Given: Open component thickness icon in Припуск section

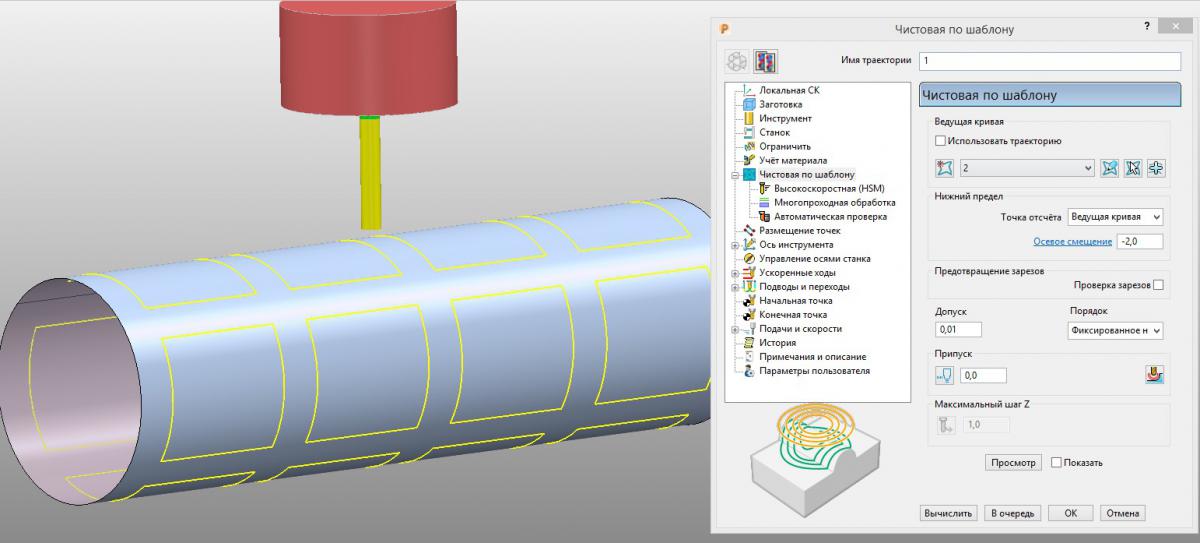Looking at the screenshot, I should pos(1155,375).
